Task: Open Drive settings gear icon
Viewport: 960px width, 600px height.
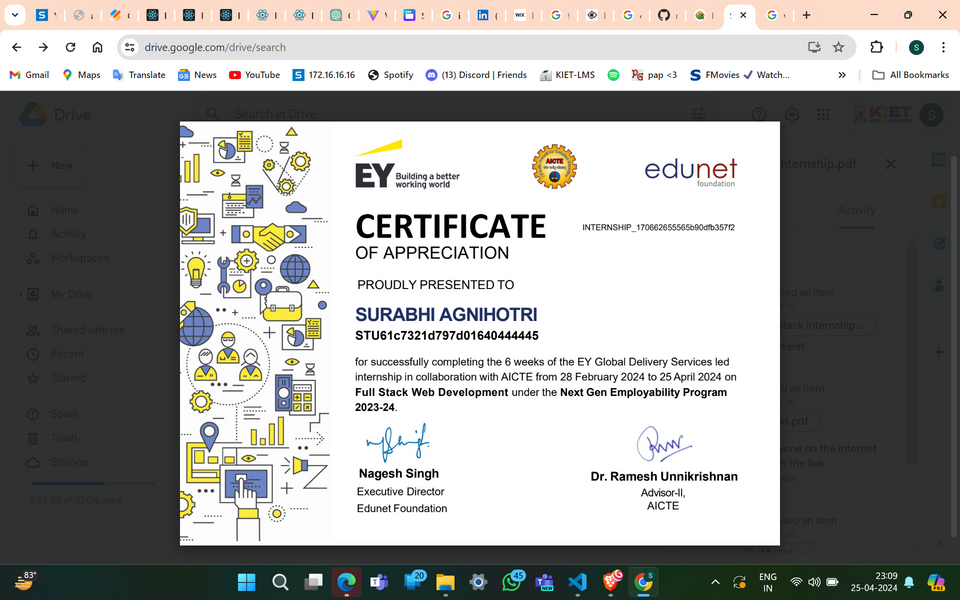Action: 792,114
